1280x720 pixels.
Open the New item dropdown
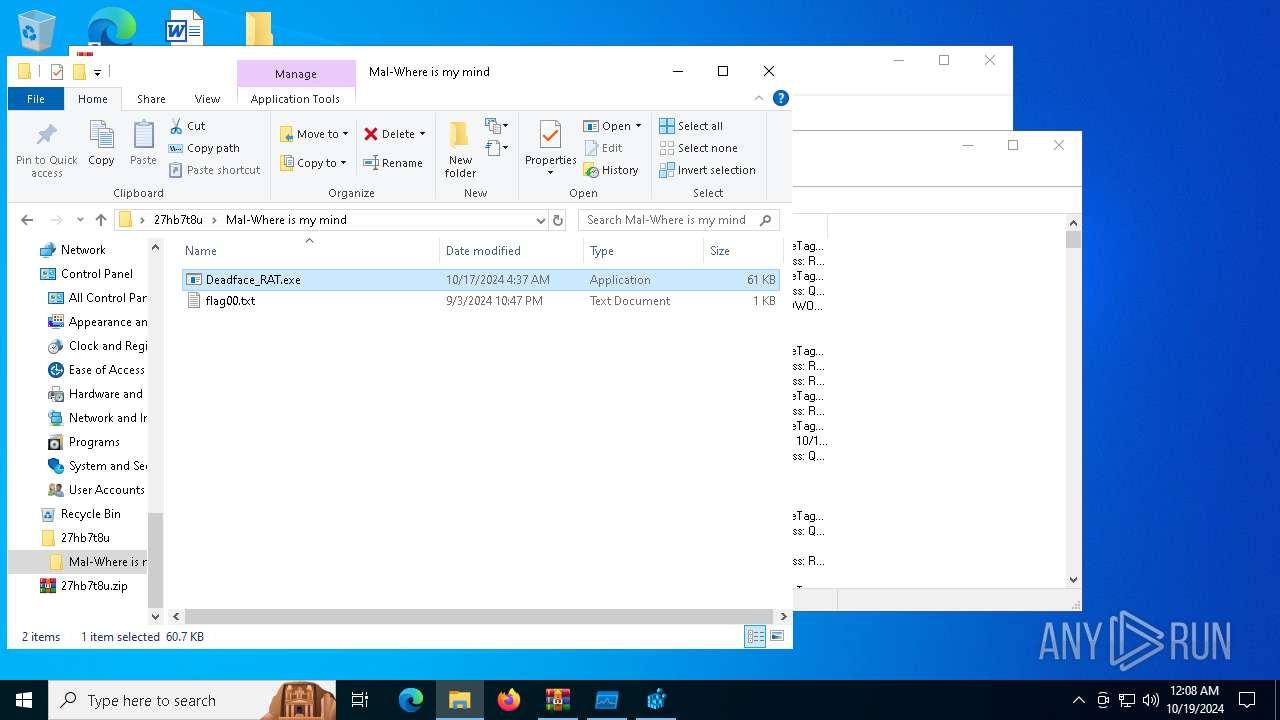[497, 126]
